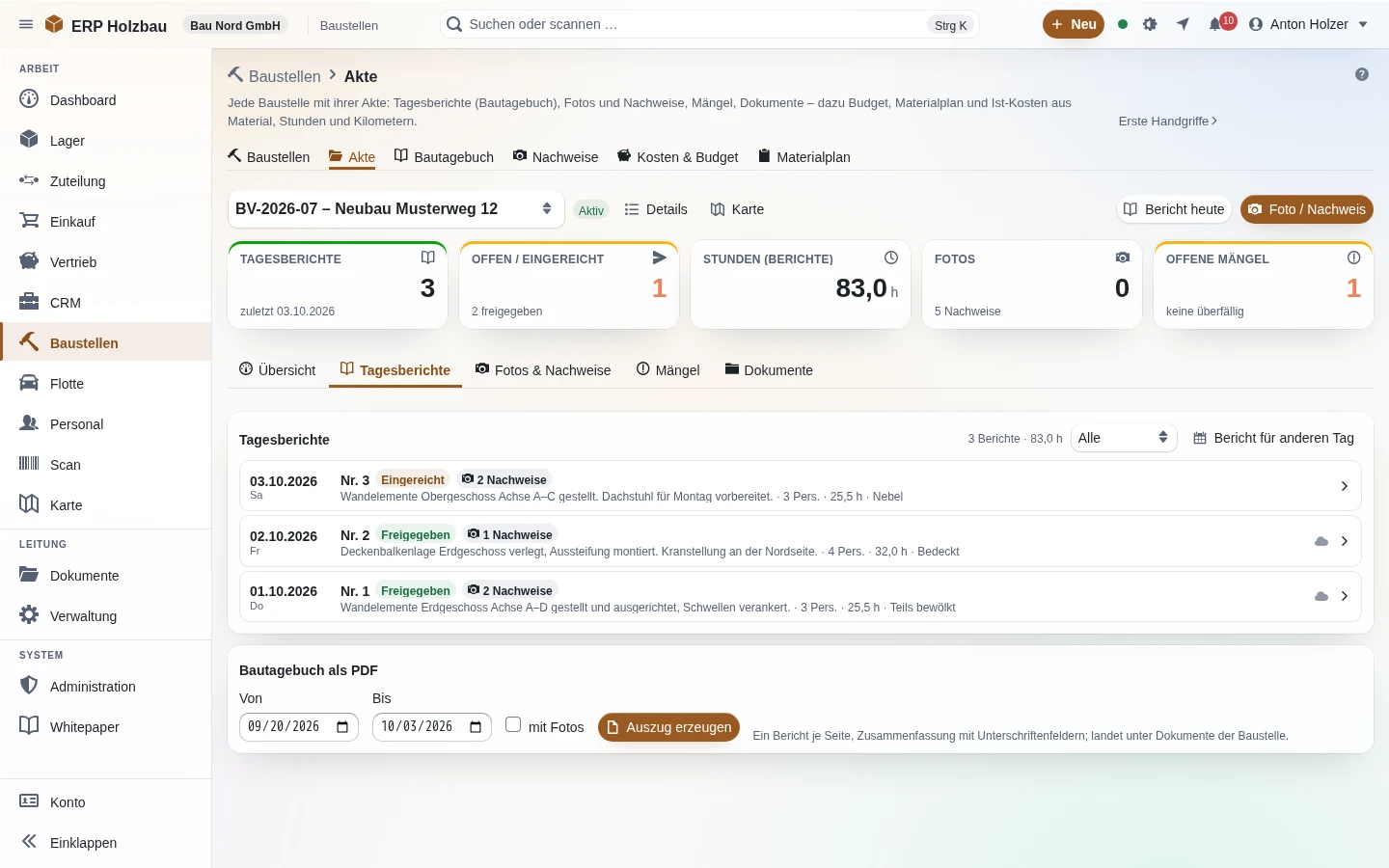
Task: Open Details for the Baustelle
Action: click(x=656, y=209)
